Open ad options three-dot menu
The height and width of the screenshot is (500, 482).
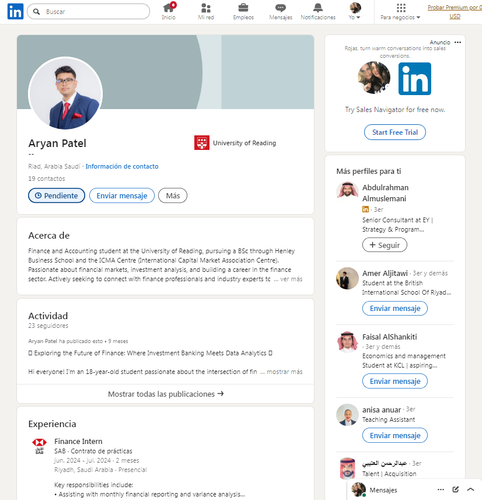point(458,42)
